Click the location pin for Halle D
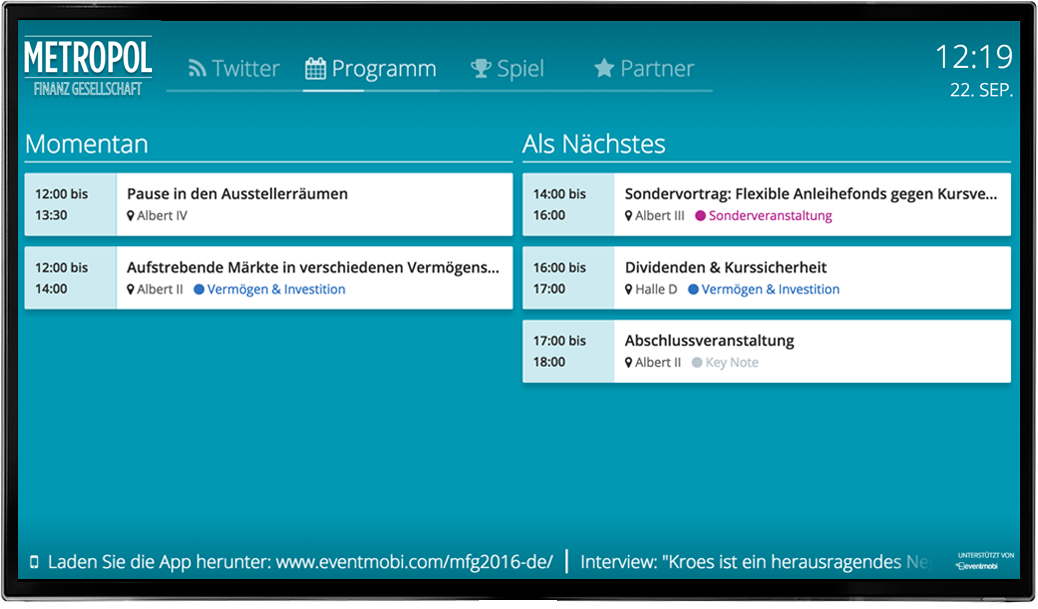The height and width of the screenshot is (609, 1038). click(628, 288)
